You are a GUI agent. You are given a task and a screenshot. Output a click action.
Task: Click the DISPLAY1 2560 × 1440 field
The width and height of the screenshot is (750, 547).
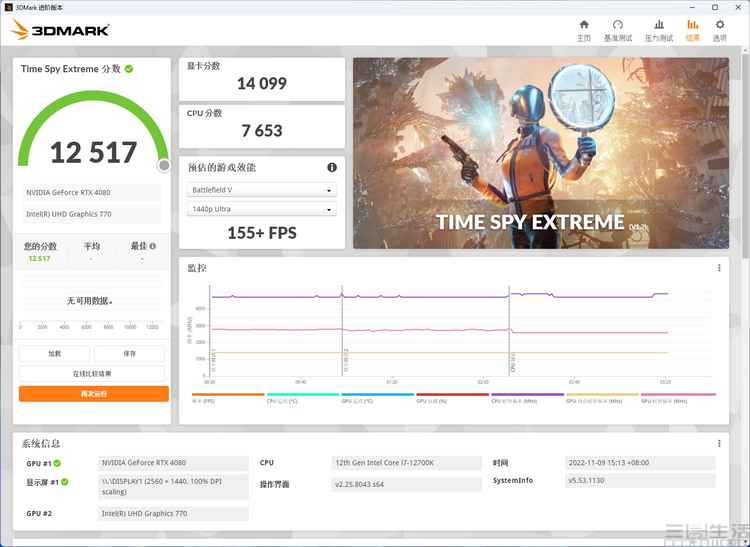(173, 487)
